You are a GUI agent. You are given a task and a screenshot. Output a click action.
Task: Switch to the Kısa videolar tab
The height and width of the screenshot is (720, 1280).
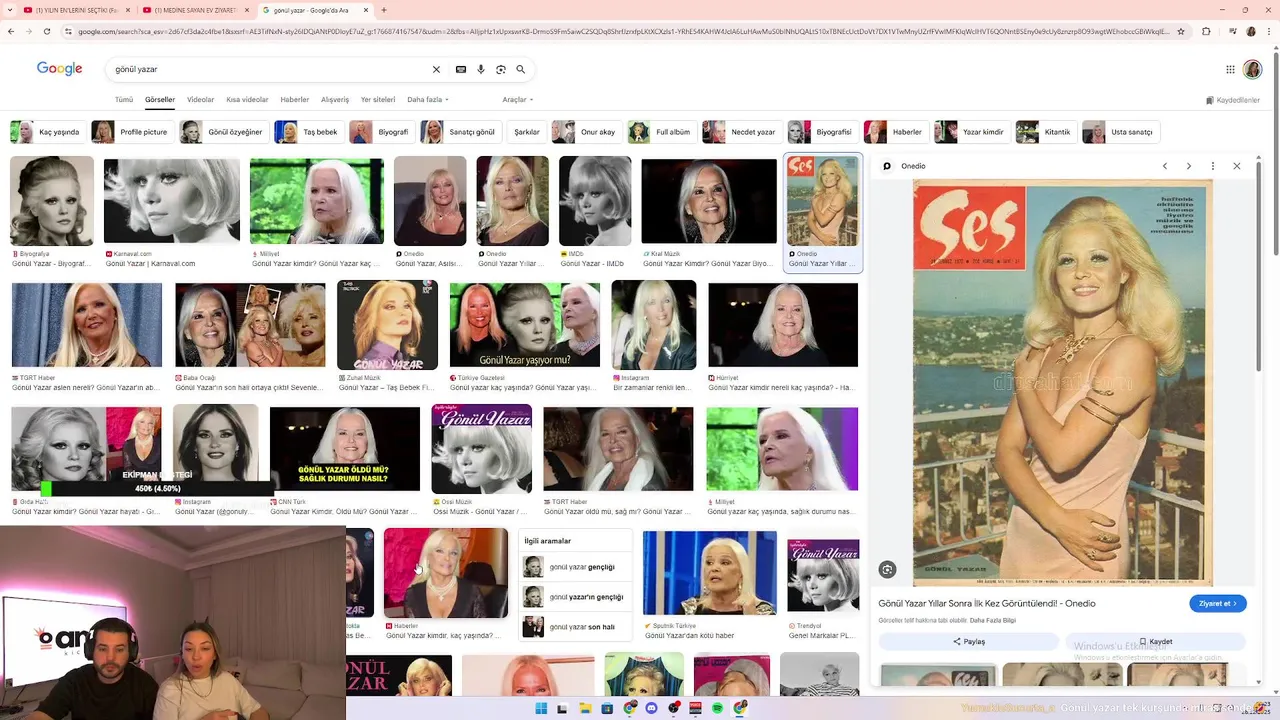tap(247, 100)
